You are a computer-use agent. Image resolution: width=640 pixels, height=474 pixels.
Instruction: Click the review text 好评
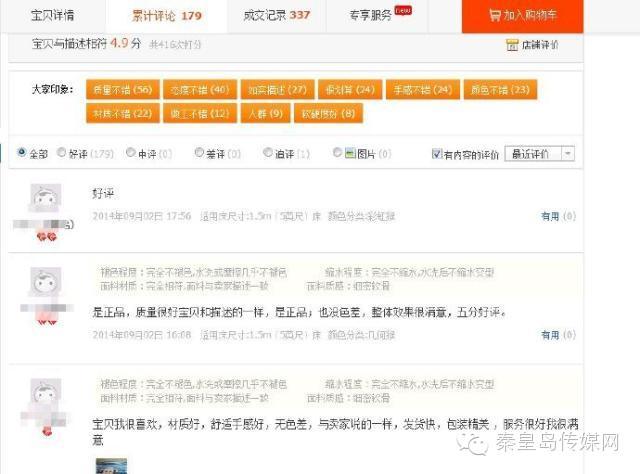(x=103, y=194)
